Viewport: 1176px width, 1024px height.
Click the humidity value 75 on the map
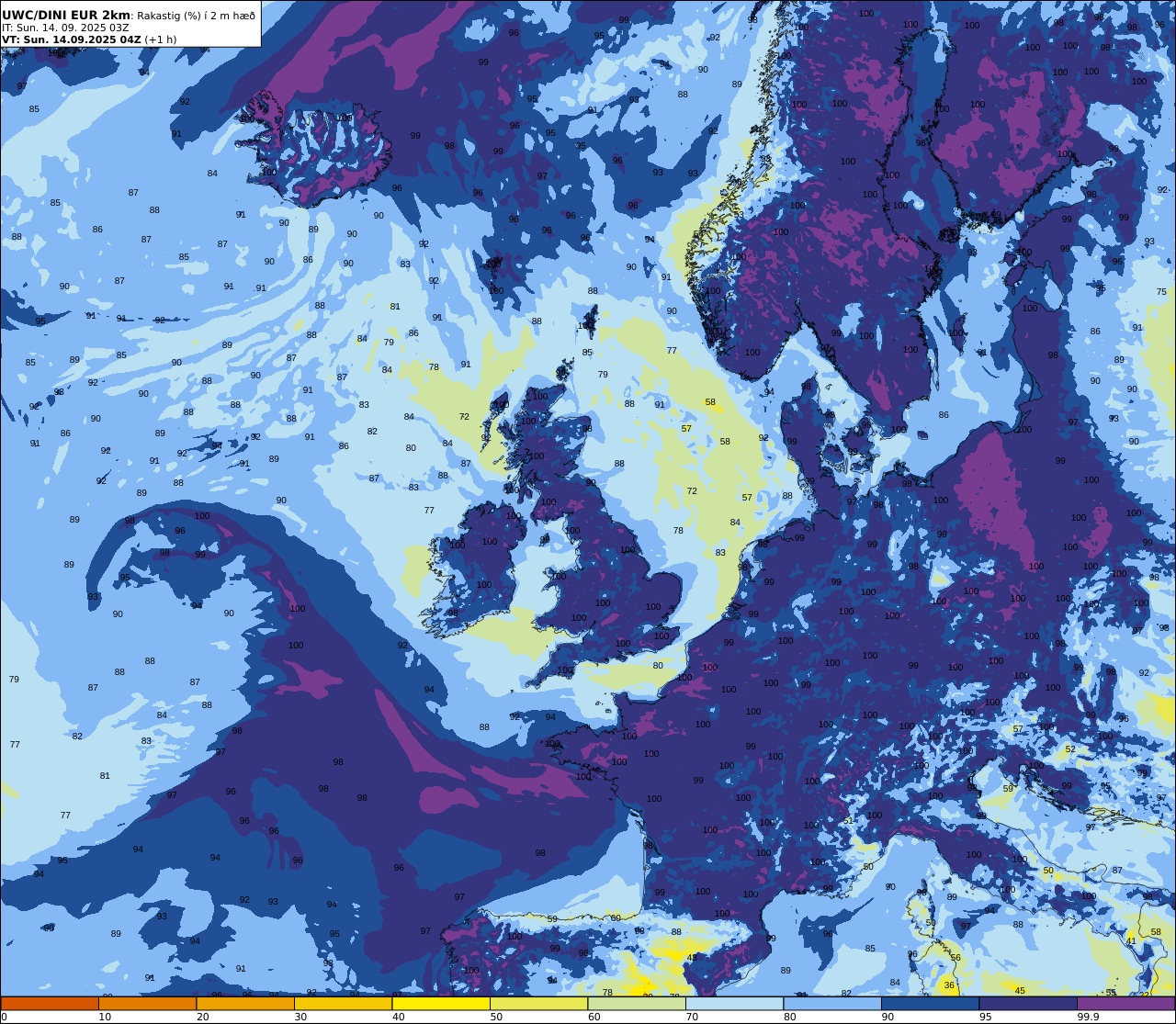1161,292
